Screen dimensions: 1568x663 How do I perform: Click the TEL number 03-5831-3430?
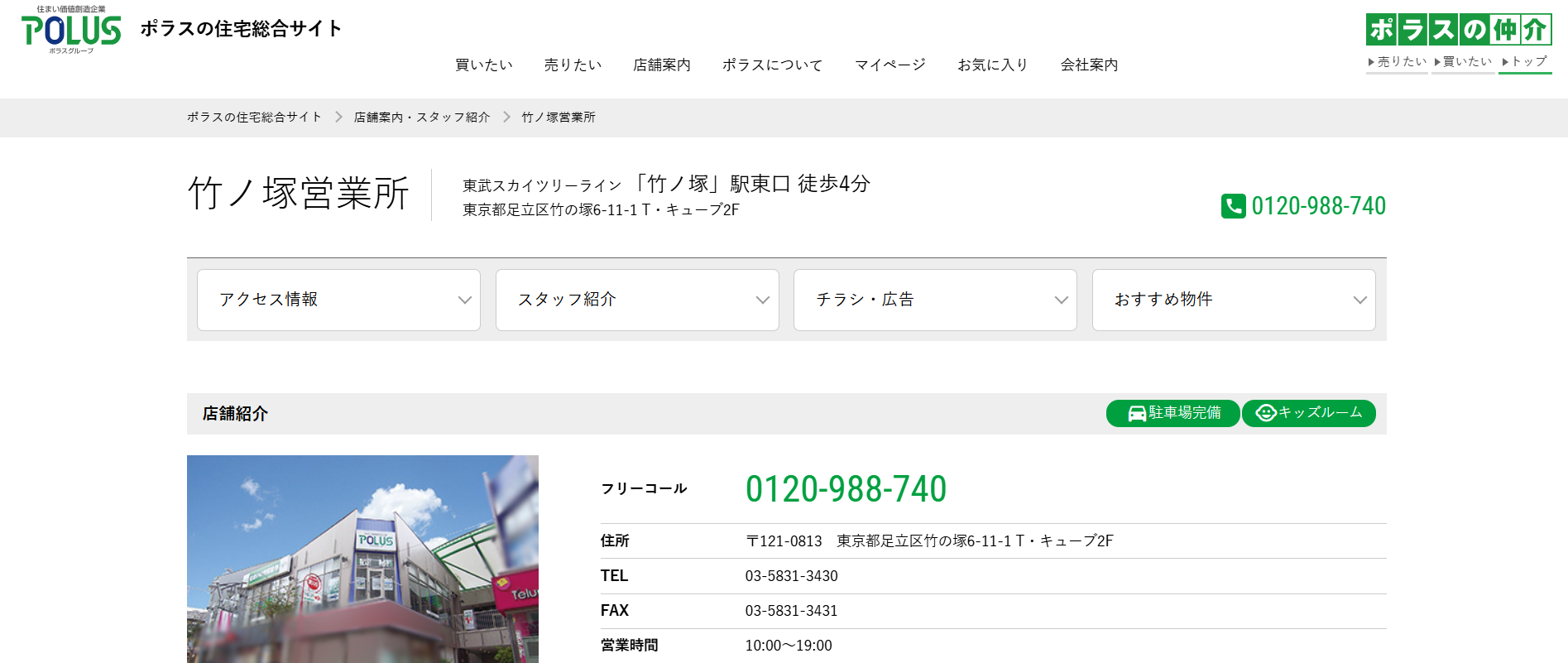pyautogui.click(x=791, y=576)
